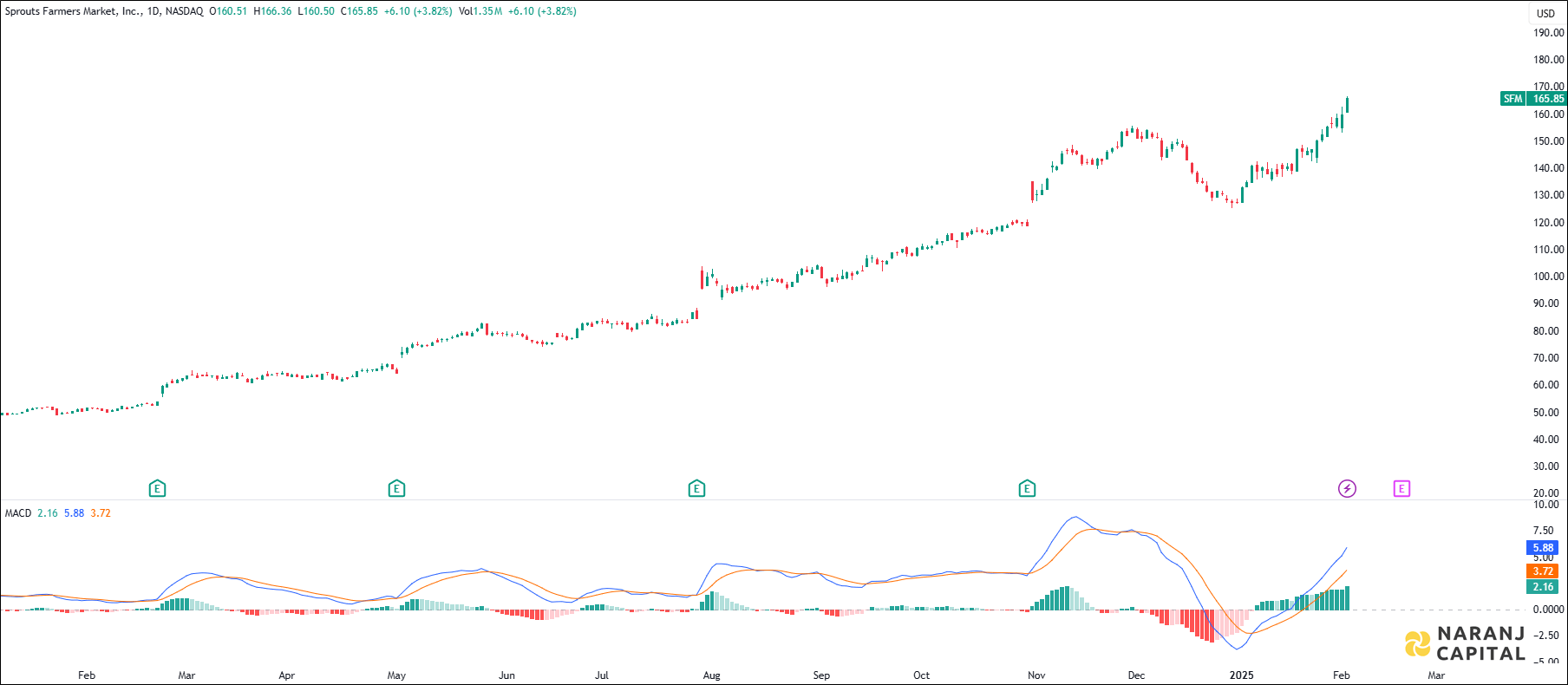Click the high value H166.36

[272, 11]
